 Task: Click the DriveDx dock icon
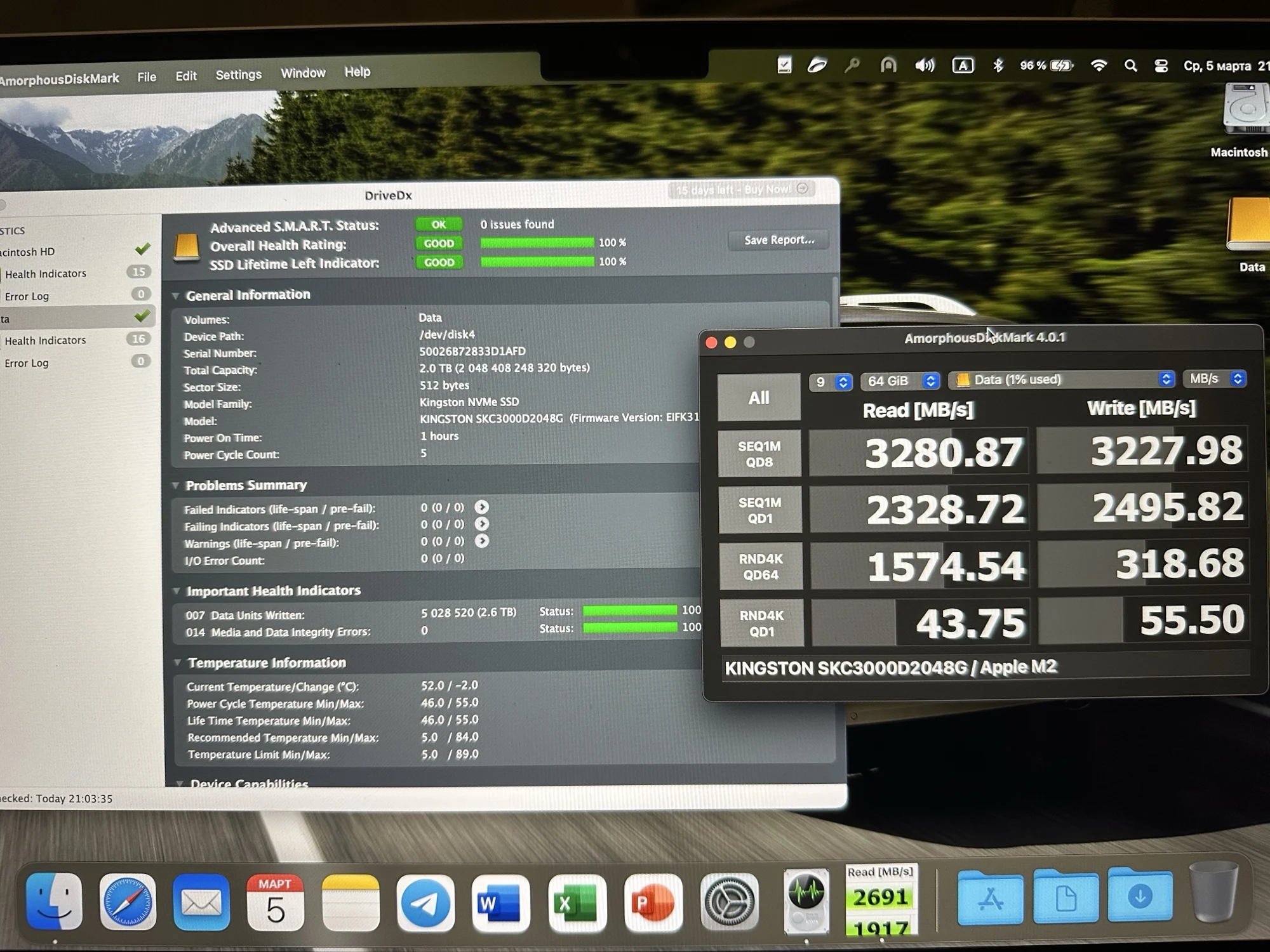806,901
